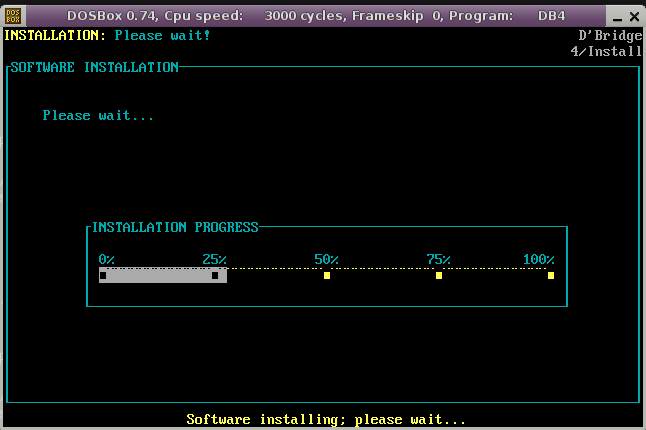This screenshot has height=430, width=646.
Task: Click the DOSBox icon in title bar
Action: click(13, 14)
